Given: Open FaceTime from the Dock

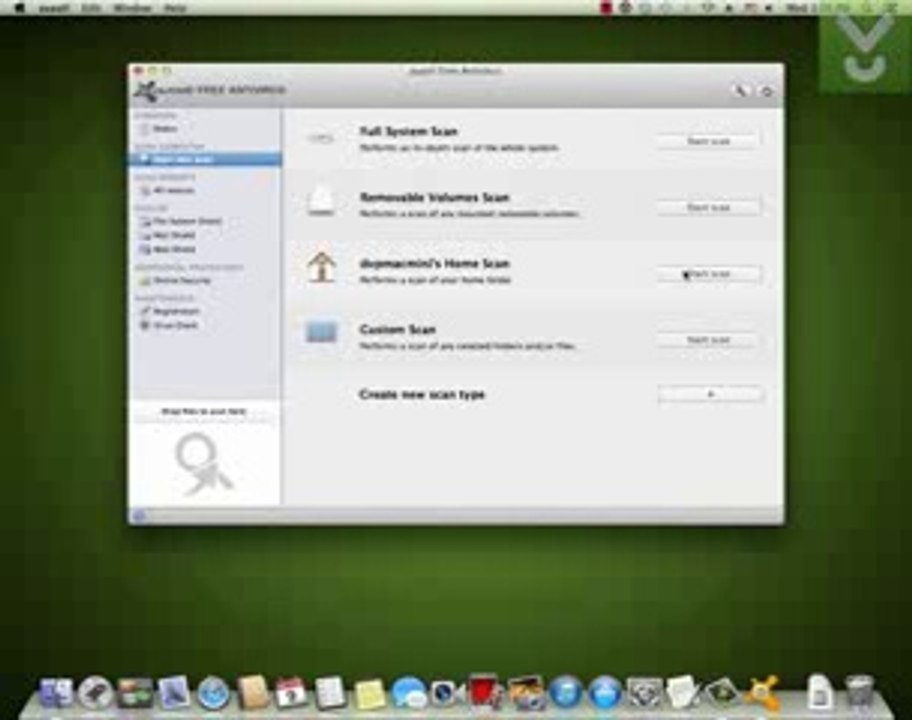Looking at the screenshot, I should coord(447,693).
